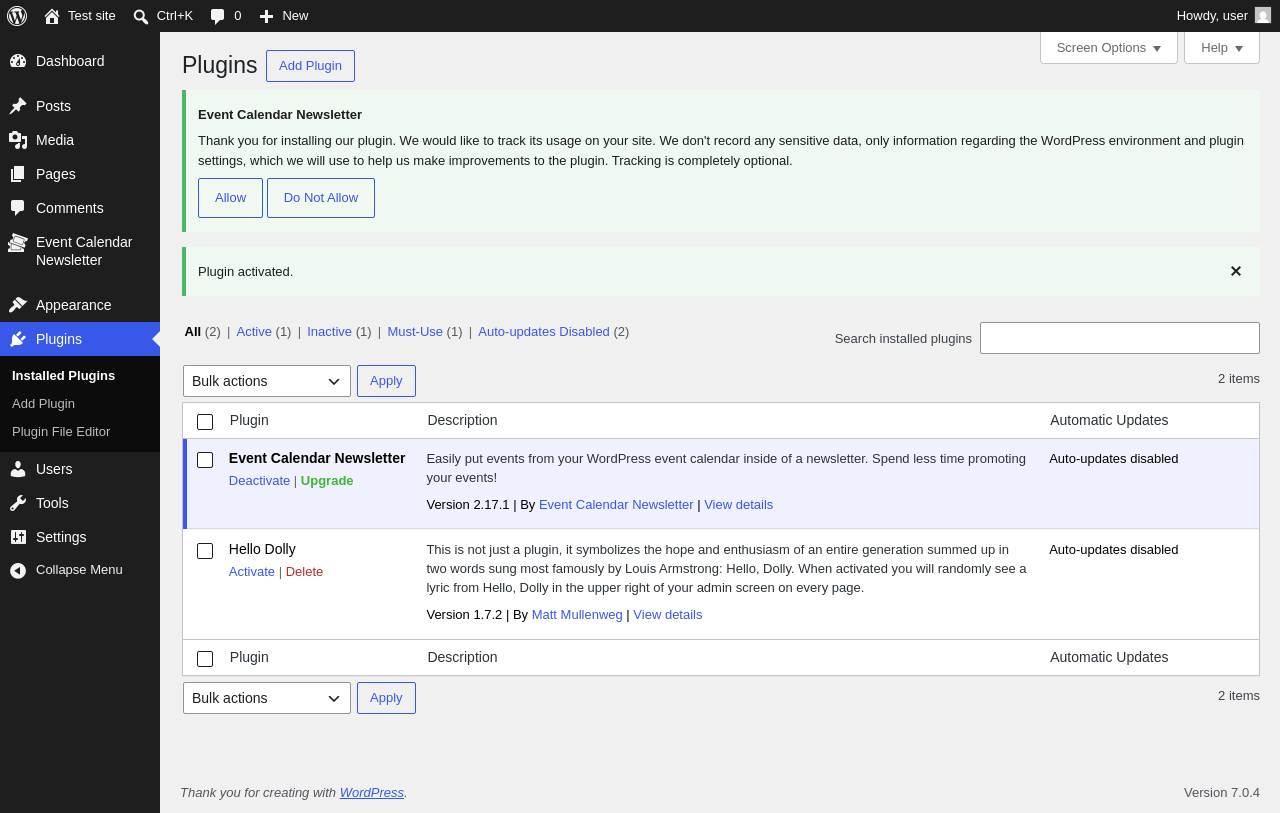This screenshot has height=813, width=1280.
Task: Open top Bulk actions dropdown
Action: tap(267, 381)
